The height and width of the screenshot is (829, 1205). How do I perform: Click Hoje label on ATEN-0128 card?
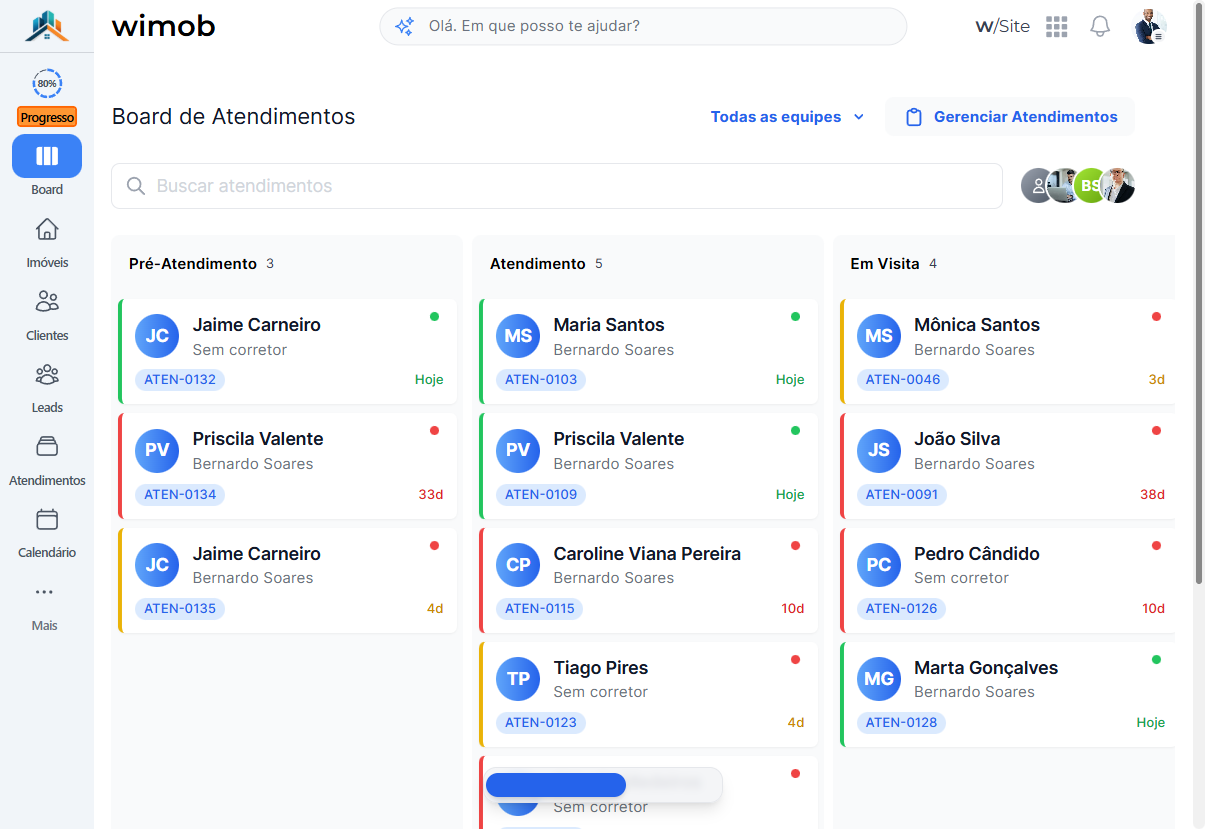(1151, 723)
